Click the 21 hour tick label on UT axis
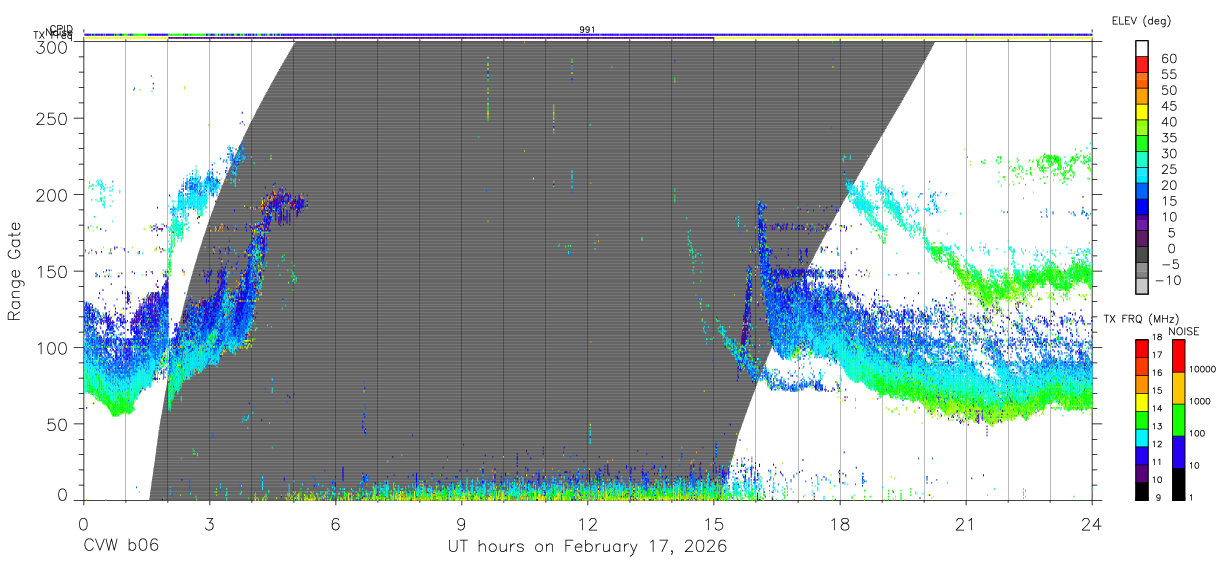The image size is (1228, 567). pyautogui.click(x=966, y=523)
